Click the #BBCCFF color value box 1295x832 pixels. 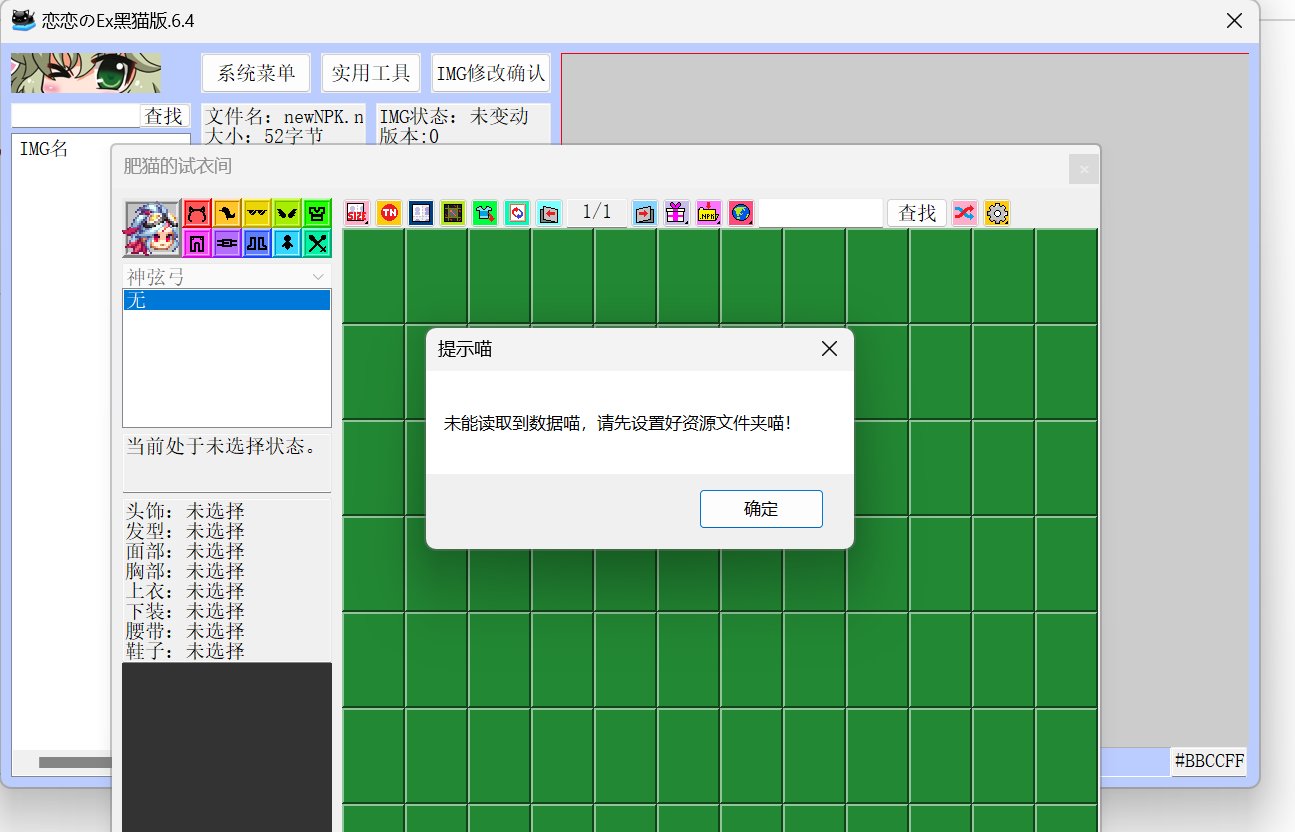pyautogui.click(x=1209, y=762)
